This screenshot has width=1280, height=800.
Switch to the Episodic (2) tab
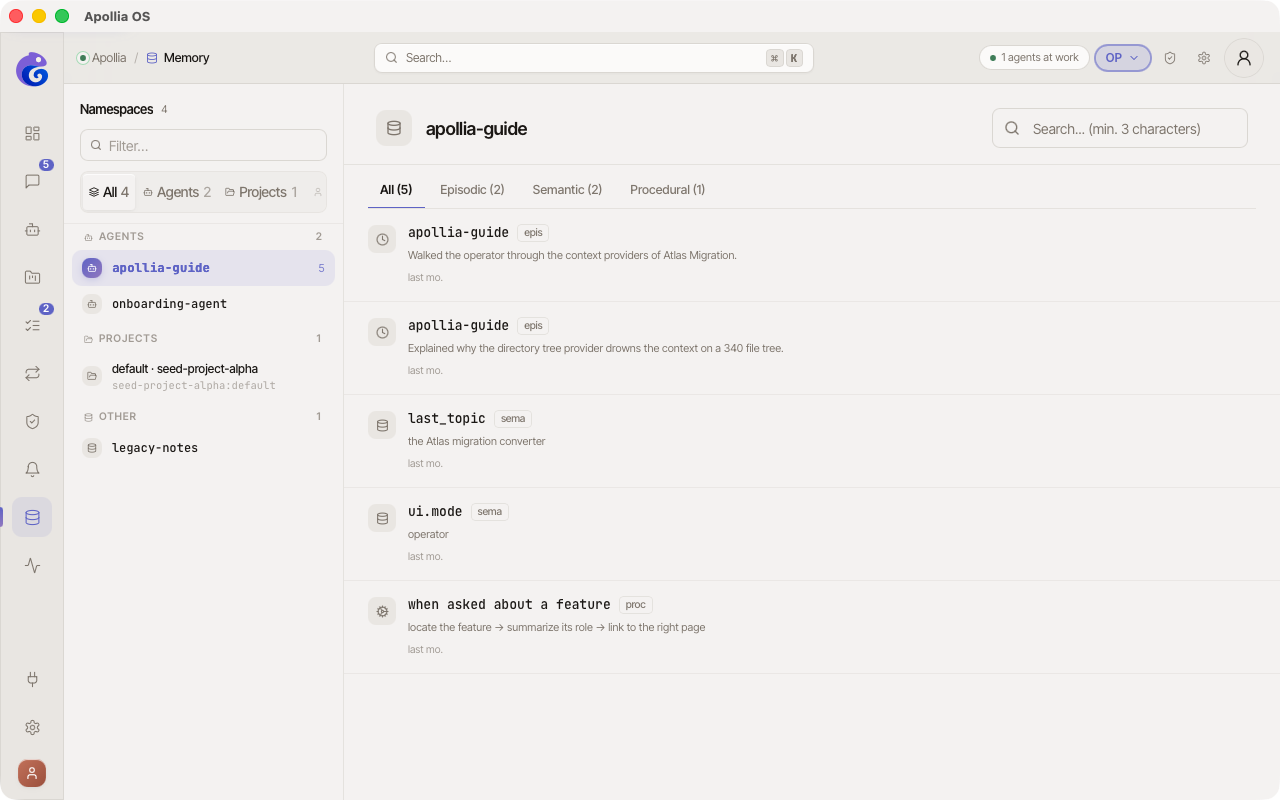[472, 190]
